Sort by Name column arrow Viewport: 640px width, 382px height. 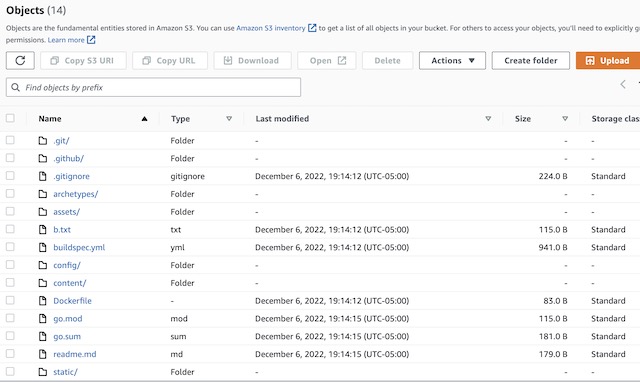(144, 119)
